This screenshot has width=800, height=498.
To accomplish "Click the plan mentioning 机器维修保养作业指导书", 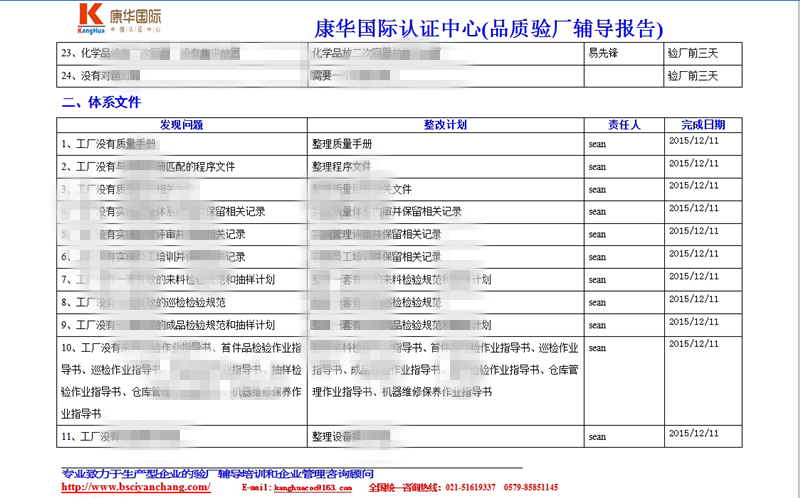I will (x=446, y=381).
